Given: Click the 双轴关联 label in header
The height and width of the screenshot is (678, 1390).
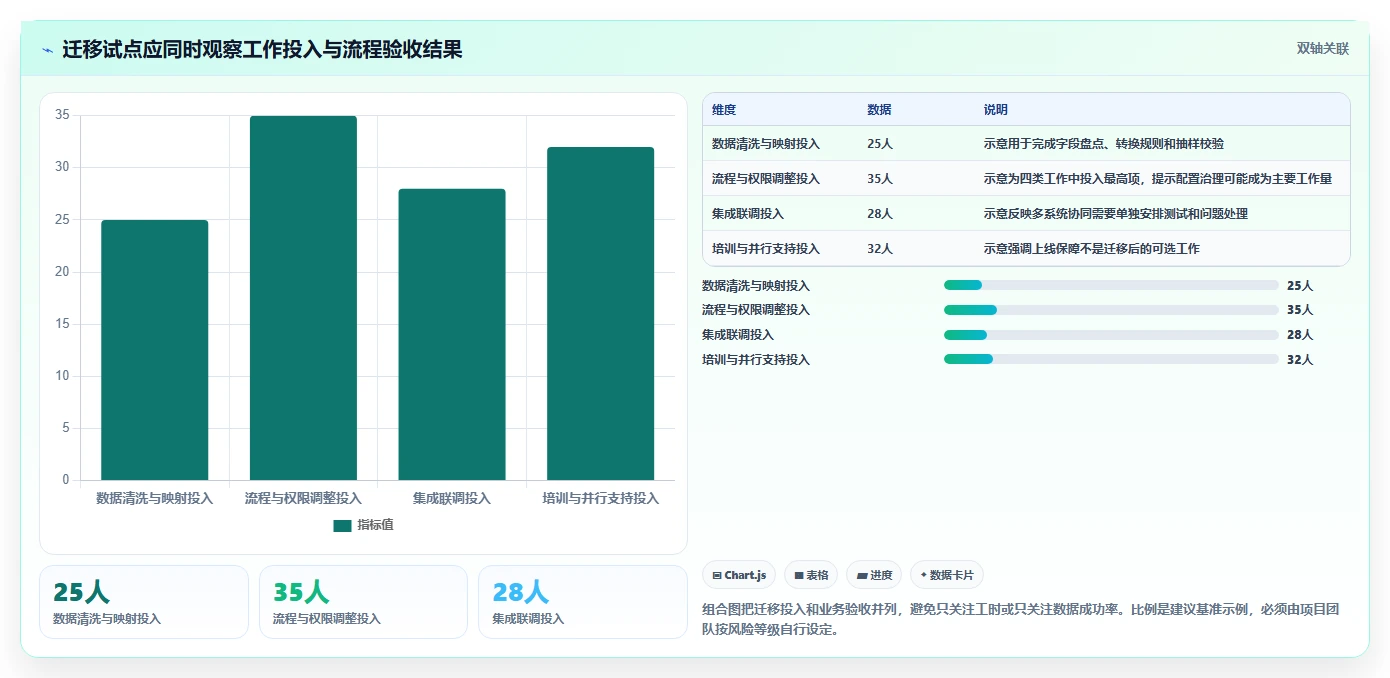Looking at the screenshot, I should pos(1323,49).
